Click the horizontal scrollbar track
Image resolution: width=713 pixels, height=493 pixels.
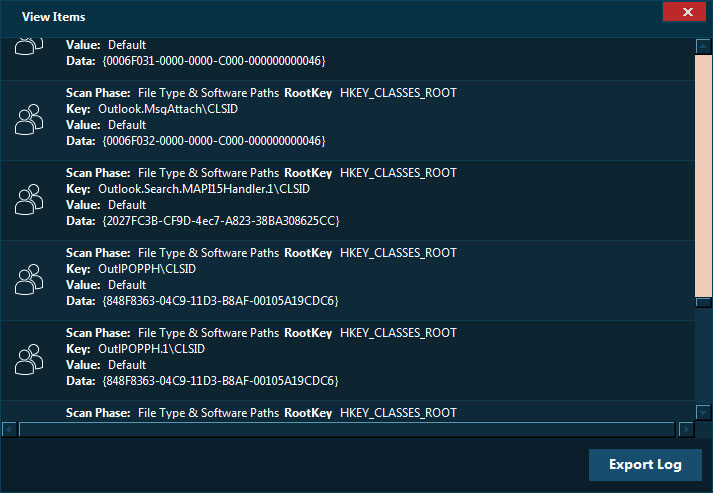pyautogui.click(x=347, y=429)
